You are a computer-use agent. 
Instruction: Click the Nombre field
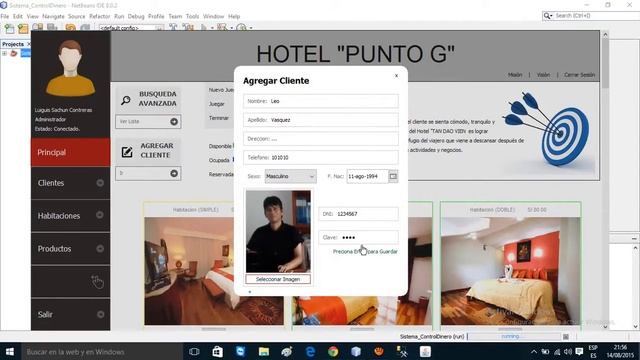coord(321,101)
